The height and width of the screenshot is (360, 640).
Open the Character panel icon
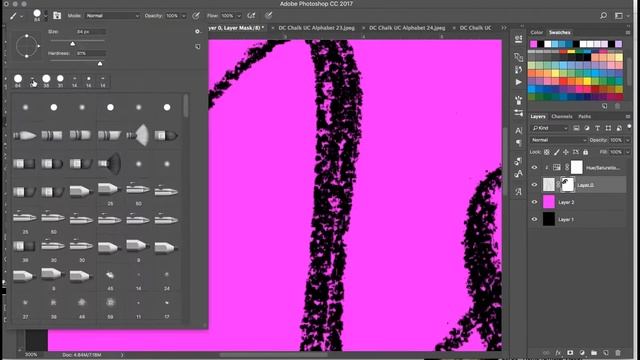click(x=518, y=131)
